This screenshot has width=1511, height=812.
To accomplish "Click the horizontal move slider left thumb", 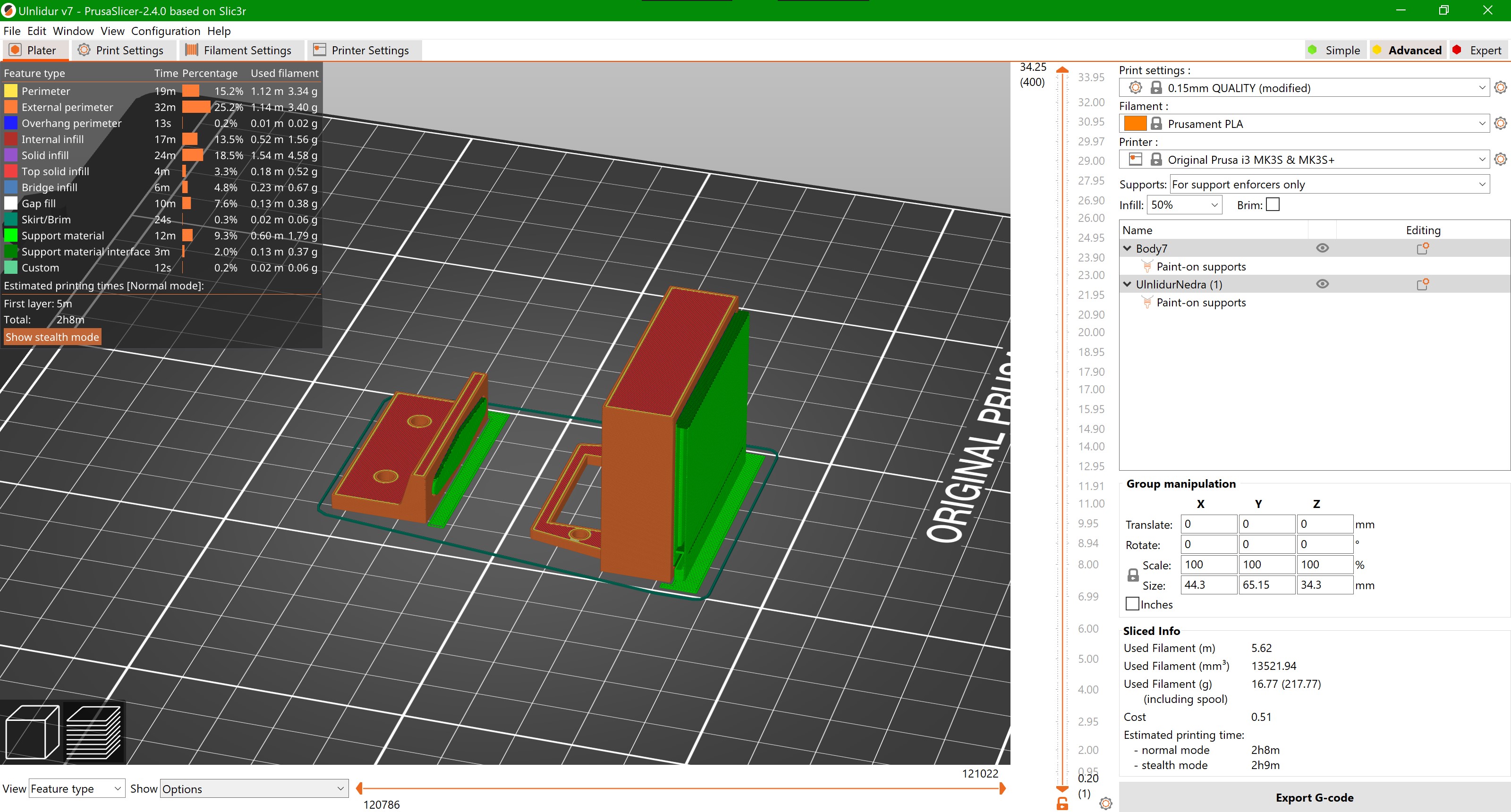I will click(359, 788).
